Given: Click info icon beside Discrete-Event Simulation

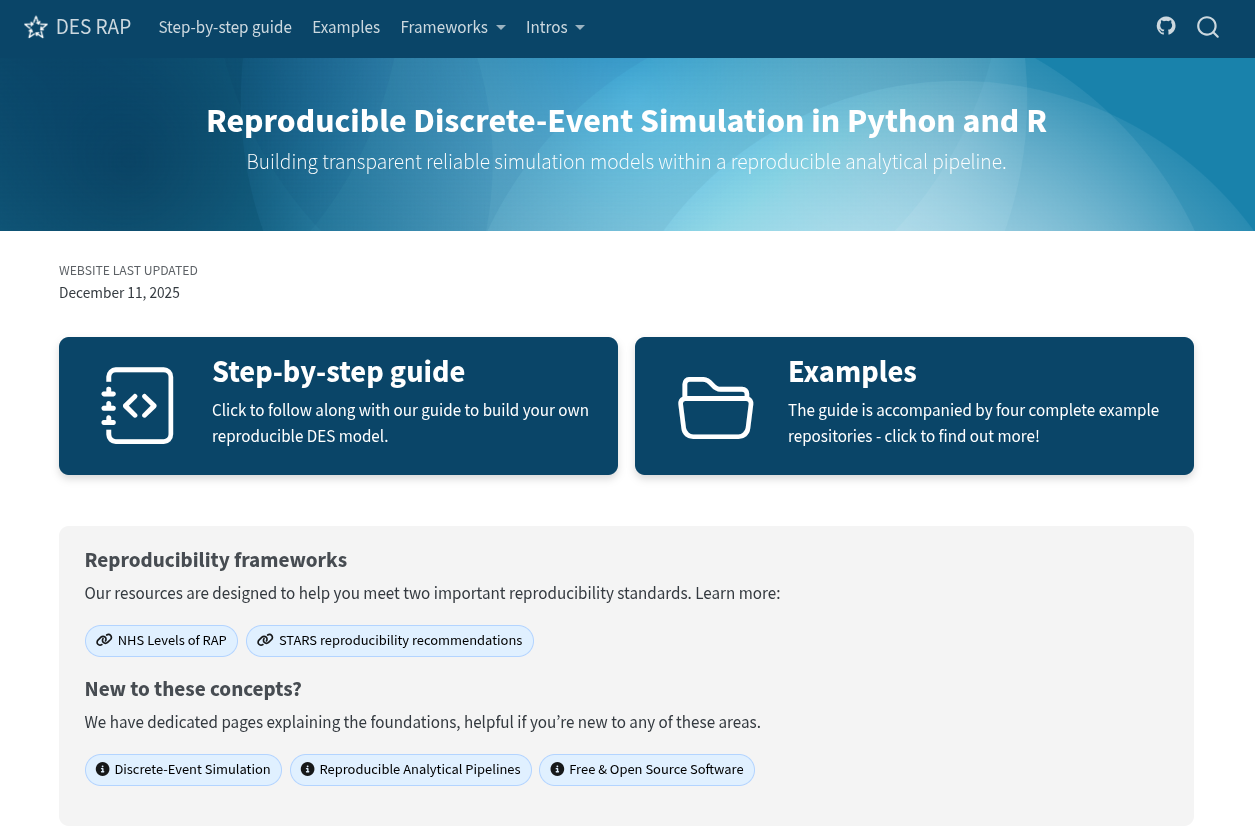Looking at the screenshot, I should pyautogui.click(x=102, y=769).
